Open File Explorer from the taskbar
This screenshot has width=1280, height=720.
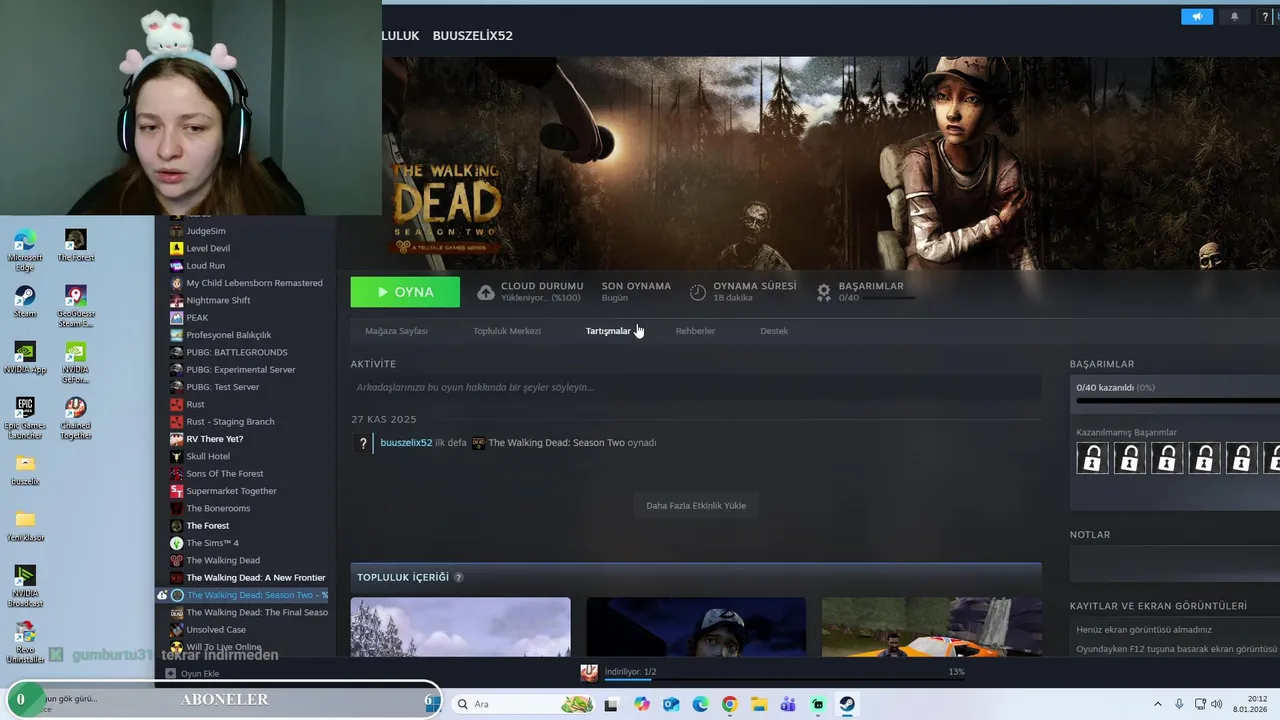click(759, 704)
